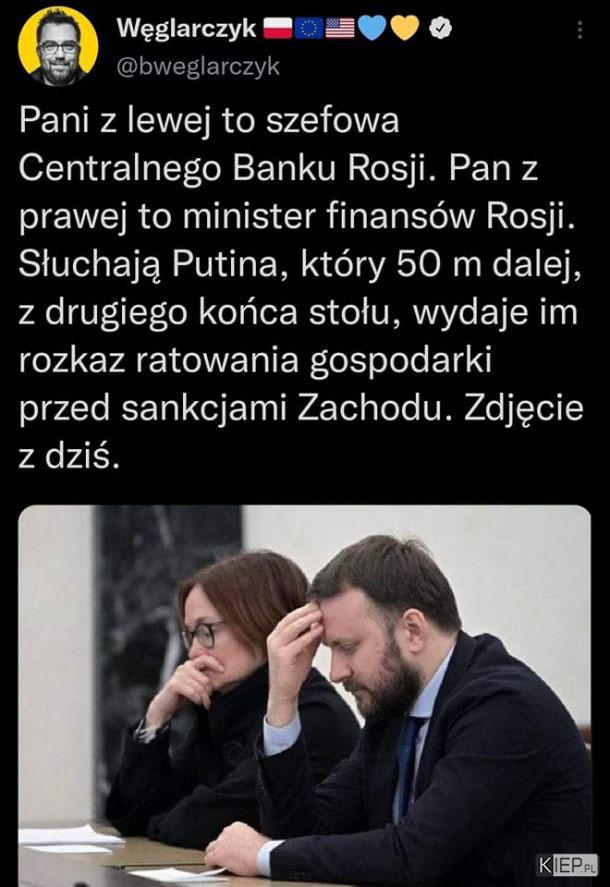
Task: Click the man's blue tie in photo
Action: pos(406,764)
